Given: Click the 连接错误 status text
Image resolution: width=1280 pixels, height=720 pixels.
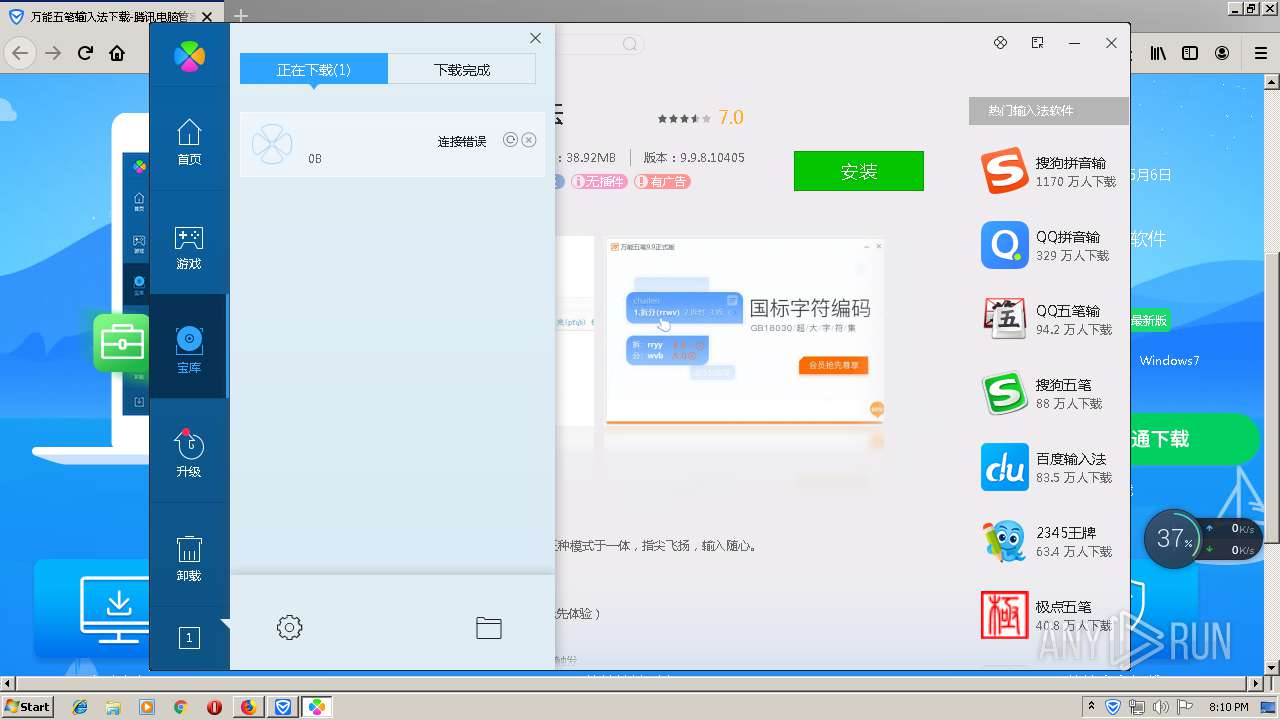Looking at the screenshot, I should 462,141.
